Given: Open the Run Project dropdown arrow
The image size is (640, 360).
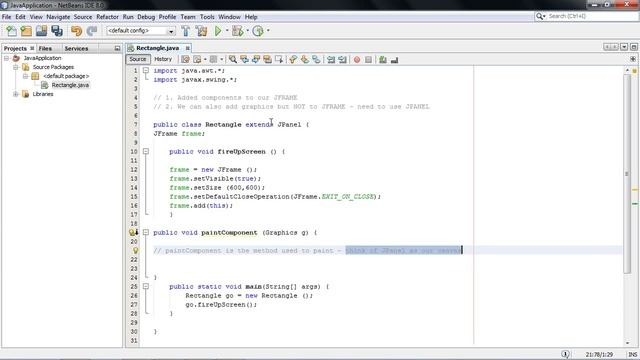Looking at the screenshot, I should pyautogui.click(x=227, y=31).
